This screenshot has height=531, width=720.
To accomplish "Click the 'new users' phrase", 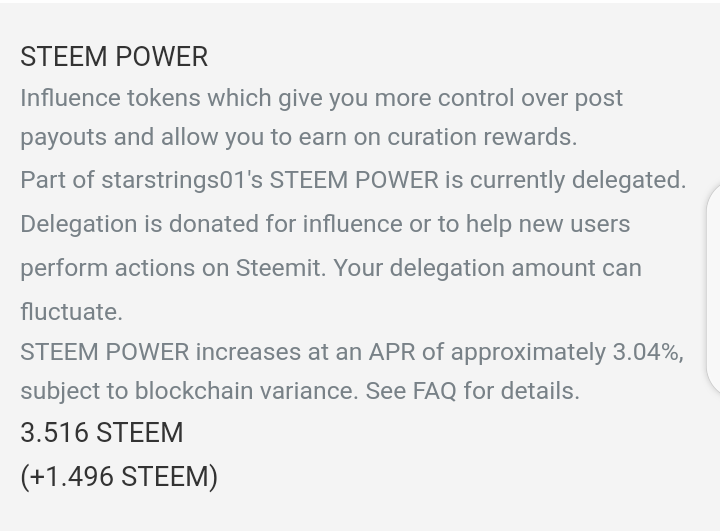I will pyautogui.click(x=574, y=224).
